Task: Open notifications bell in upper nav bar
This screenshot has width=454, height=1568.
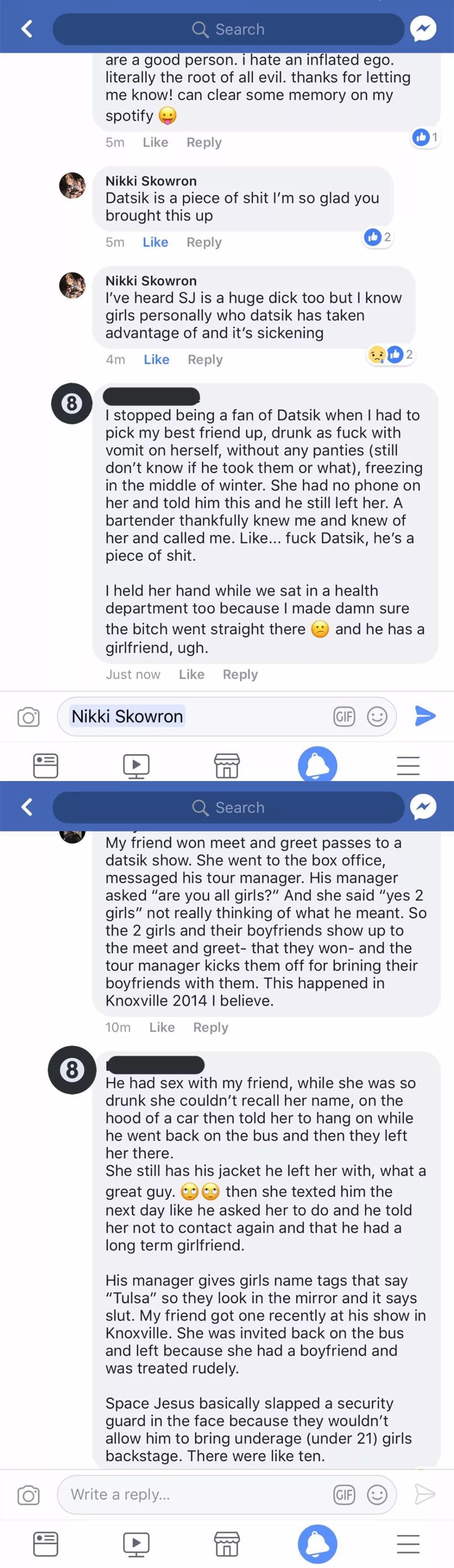Action: tap(318, 765)
